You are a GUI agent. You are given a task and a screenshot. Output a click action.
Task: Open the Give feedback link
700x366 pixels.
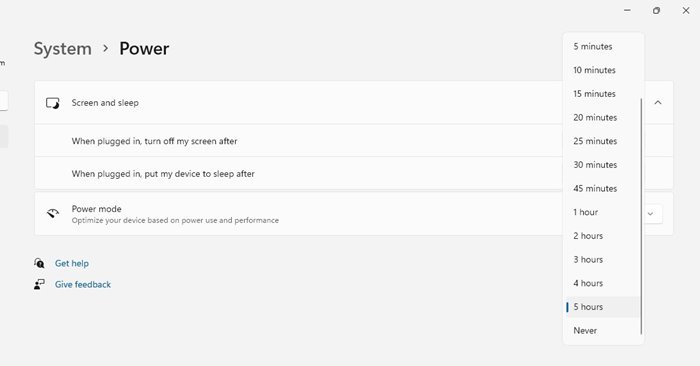click(83, 284)
